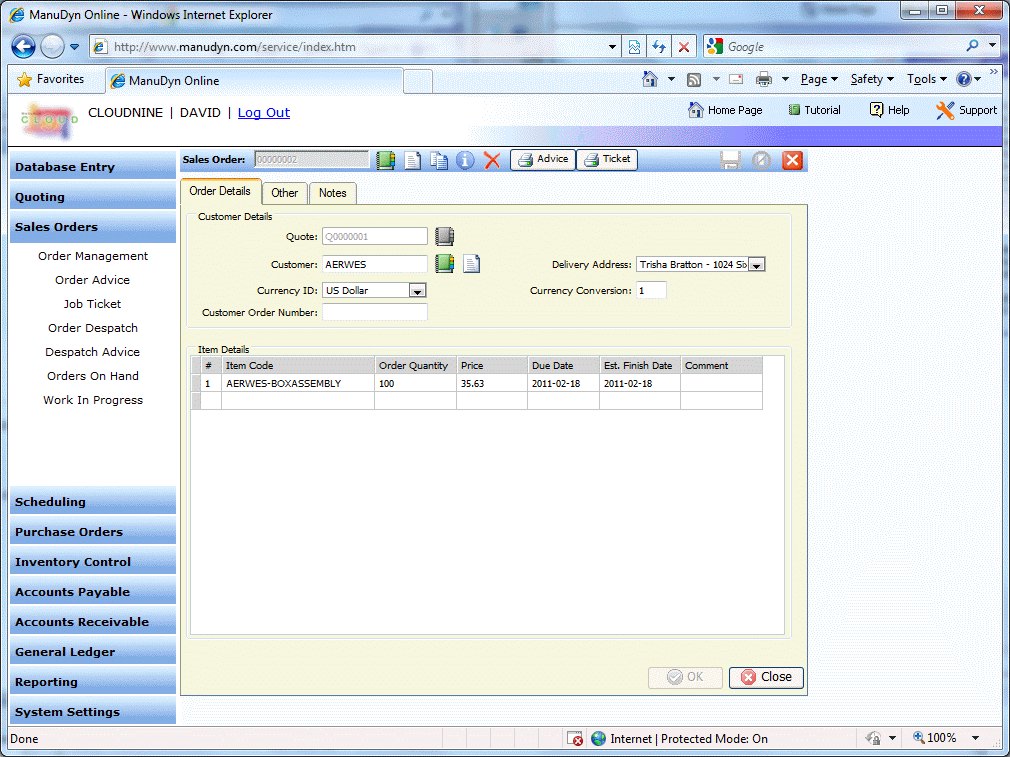
Task: Click the Customer Order Number field
Action: coord(374,313)
